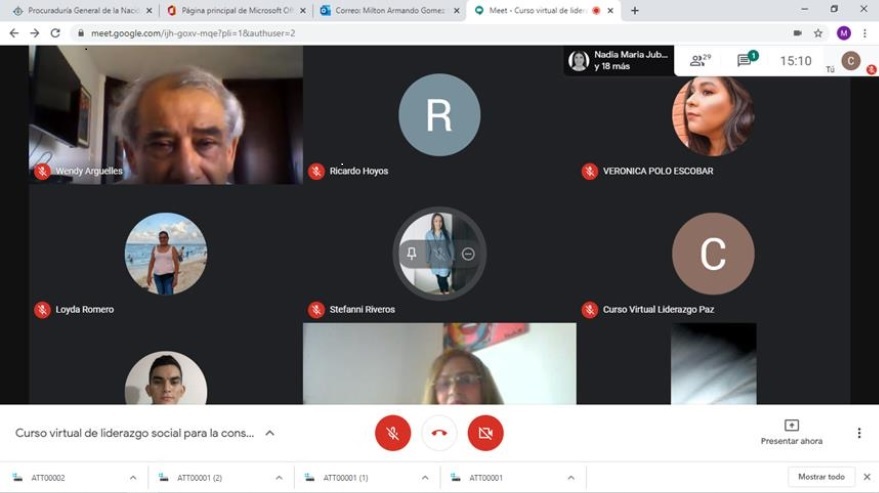Open Meet's three-dot more options menu

(858, 433)
